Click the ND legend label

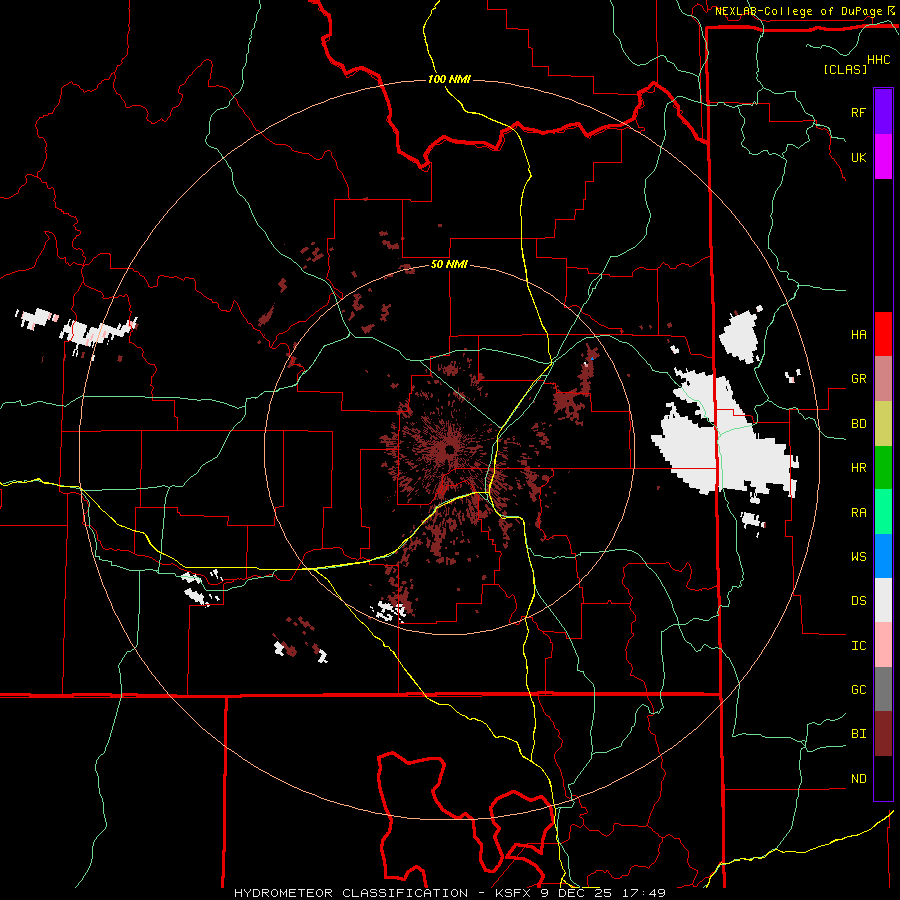coord(858,778)
